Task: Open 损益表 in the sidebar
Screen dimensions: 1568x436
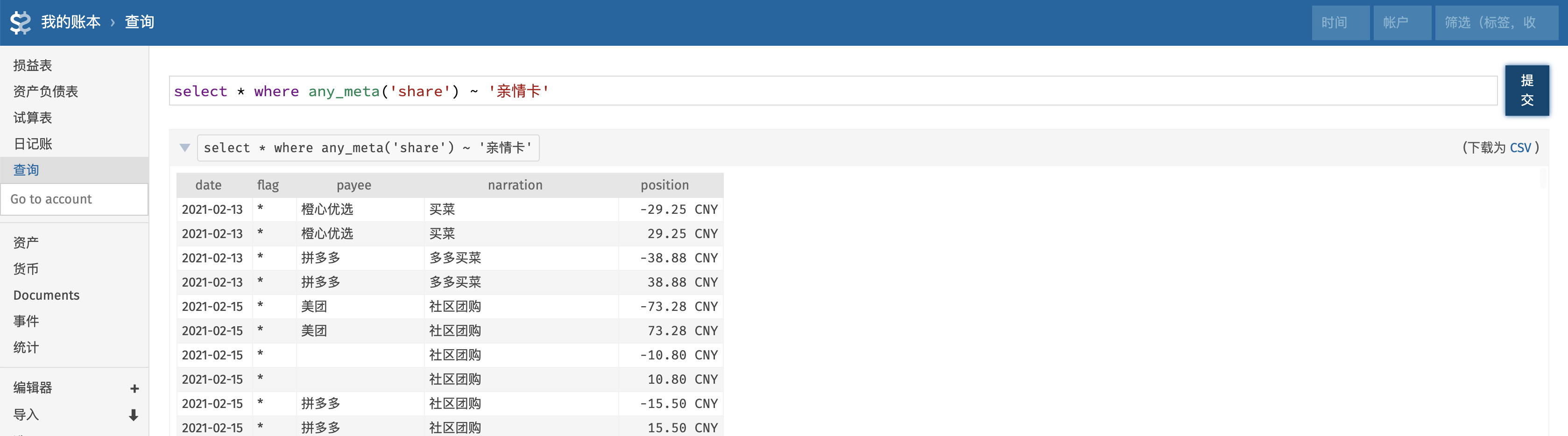Action: coord(33,65)
